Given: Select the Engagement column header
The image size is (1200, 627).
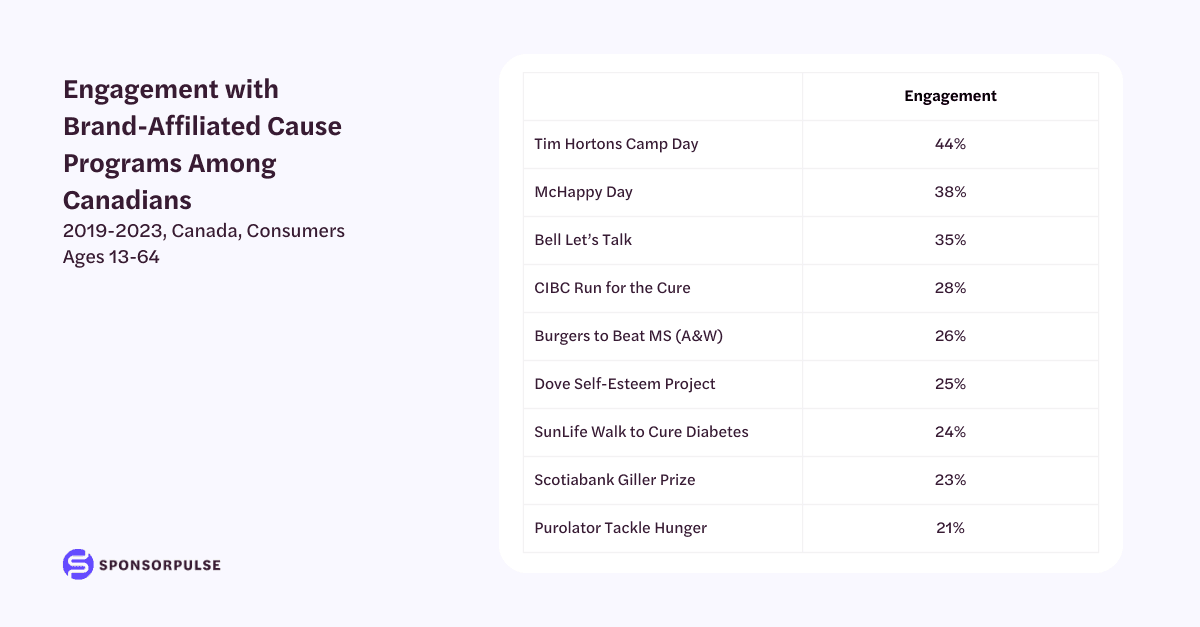Looking at the screenshot, I should (x=950, y=97).
